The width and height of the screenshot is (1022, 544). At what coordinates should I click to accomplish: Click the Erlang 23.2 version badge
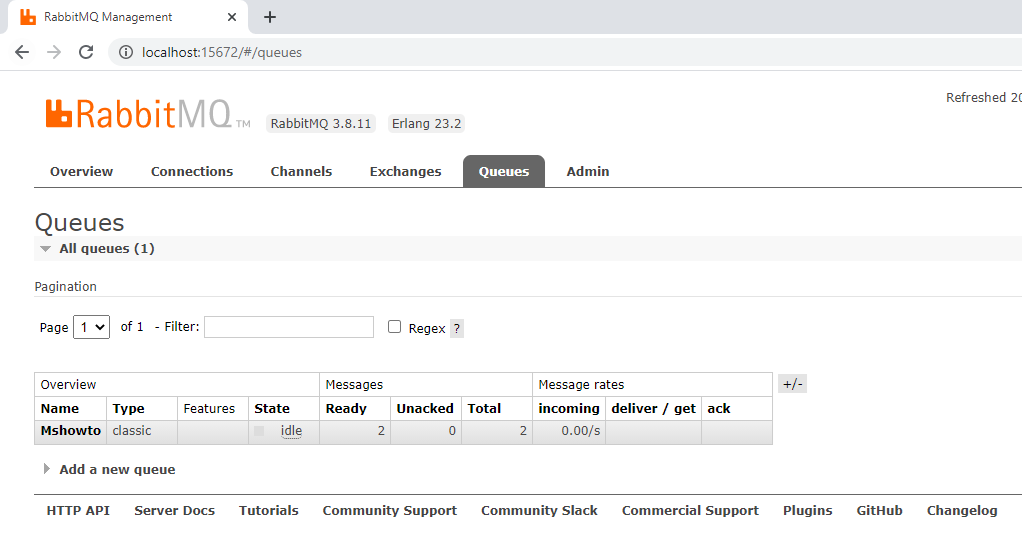pyautogui.click(x=426, y=123)
